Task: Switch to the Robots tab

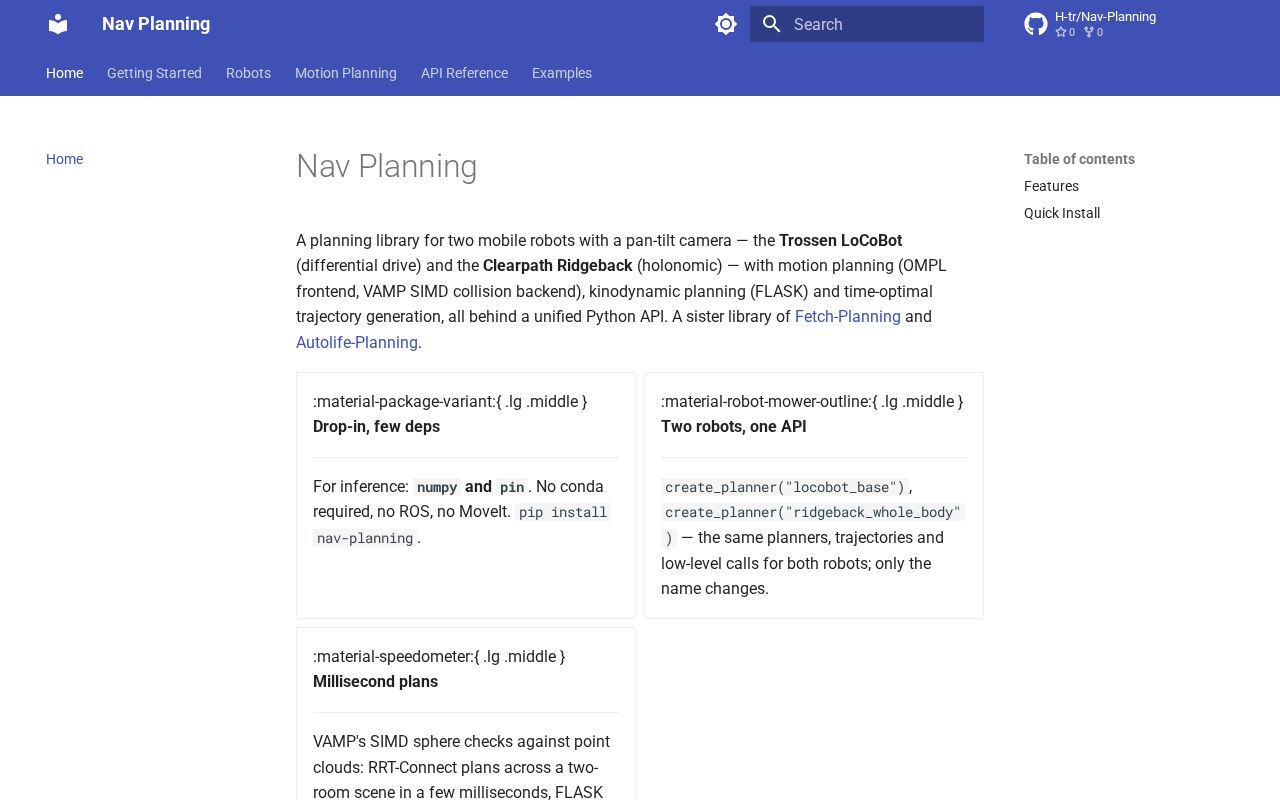Action: click(248, 73)
